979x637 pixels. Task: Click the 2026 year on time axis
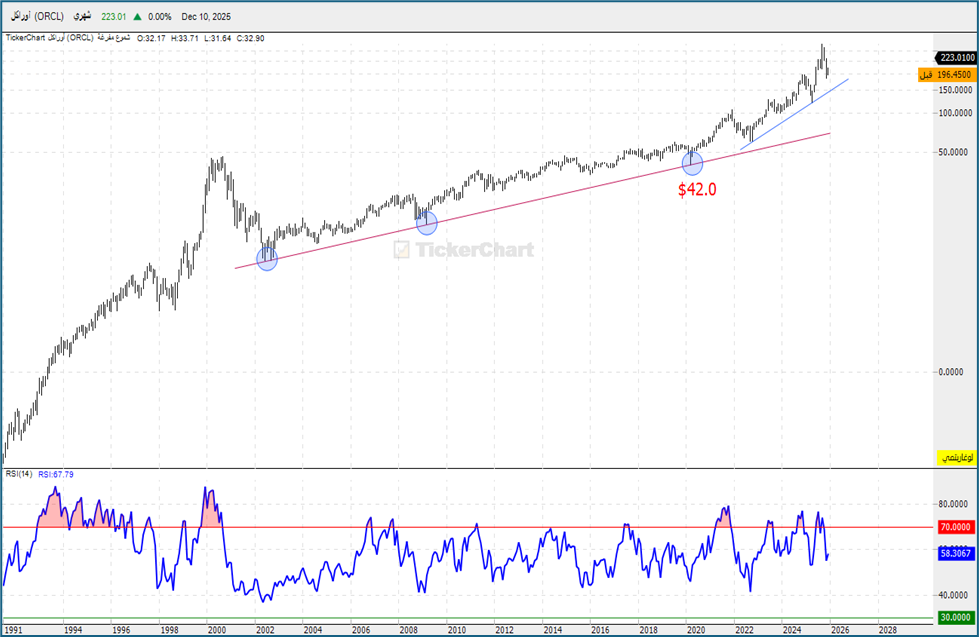(x=840, y=630)
